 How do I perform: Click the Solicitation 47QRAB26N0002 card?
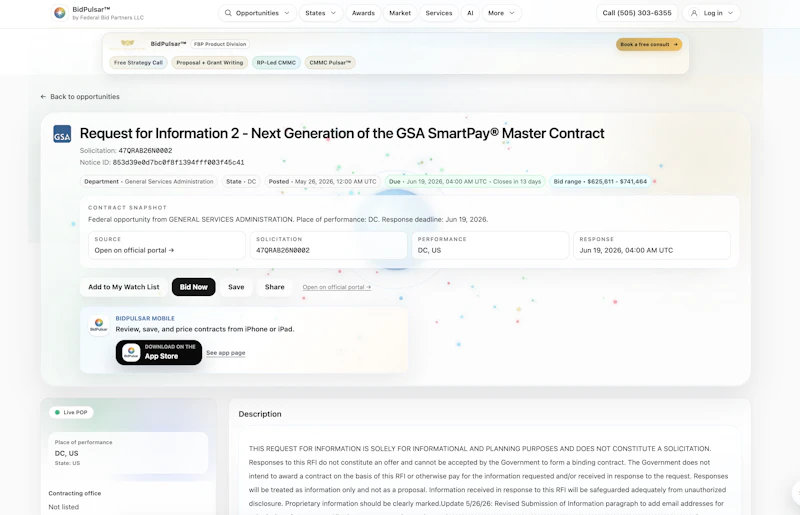[328, 245]
